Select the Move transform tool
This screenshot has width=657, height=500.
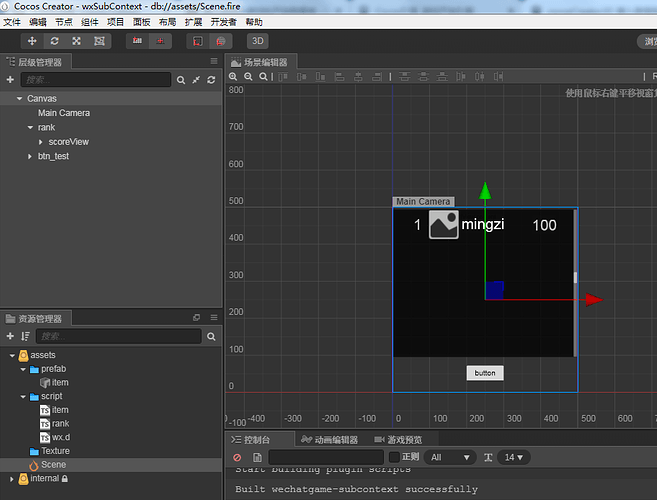[x=32, y=41]
